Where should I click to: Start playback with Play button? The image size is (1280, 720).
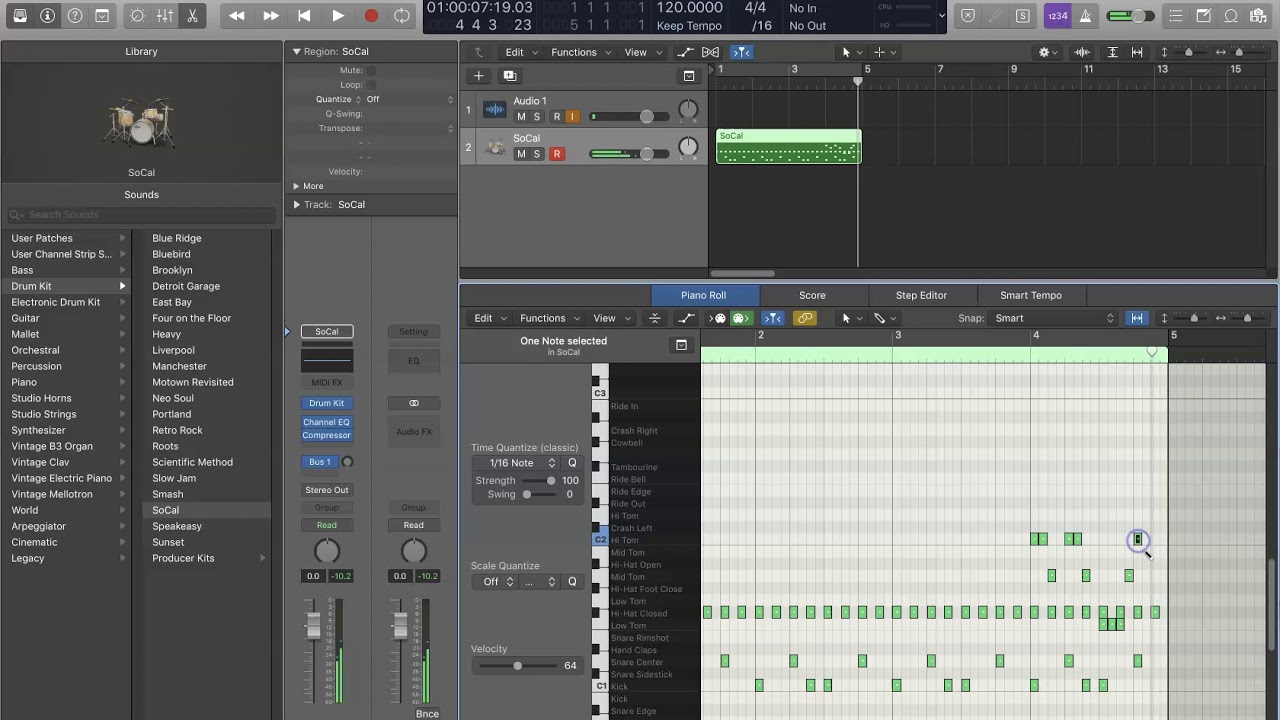(338, 16)
